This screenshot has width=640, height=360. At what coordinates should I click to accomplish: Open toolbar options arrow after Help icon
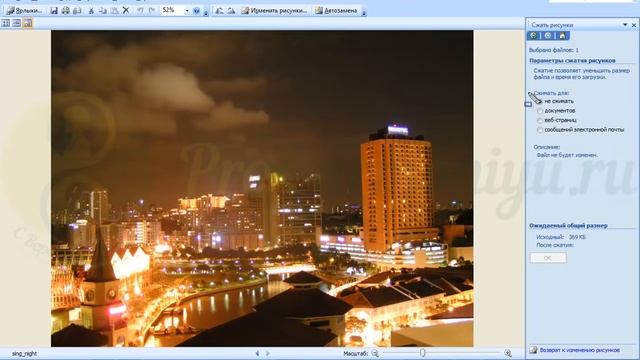206,12
